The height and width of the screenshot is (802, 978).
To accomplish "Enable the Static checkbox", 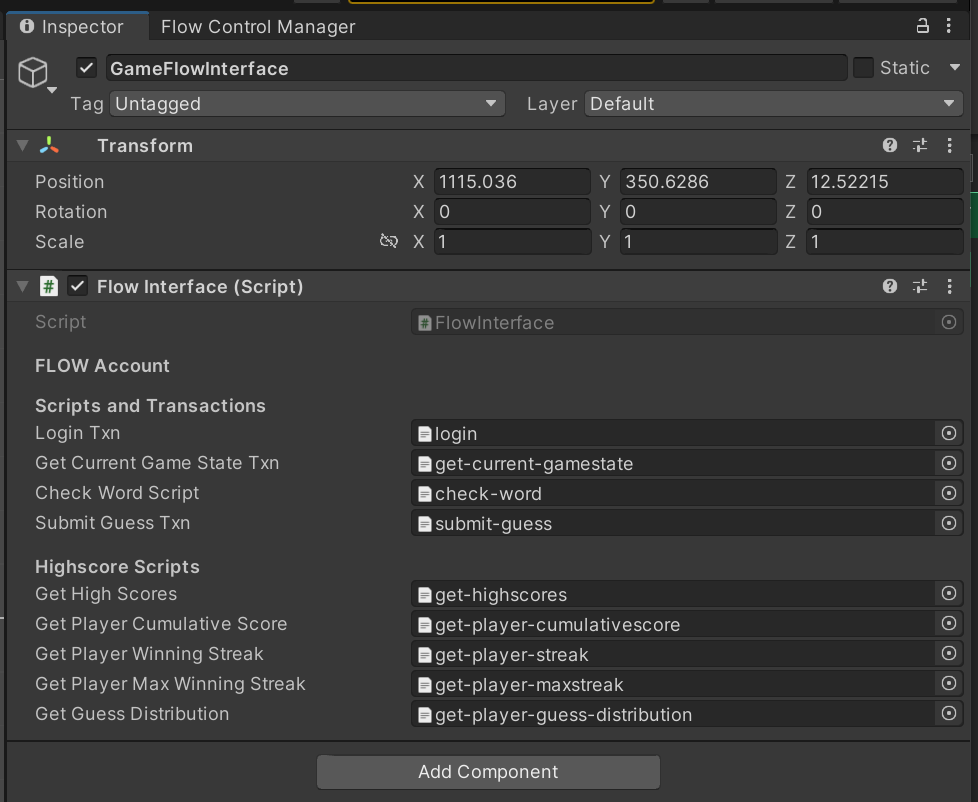I will pos(864,68).
